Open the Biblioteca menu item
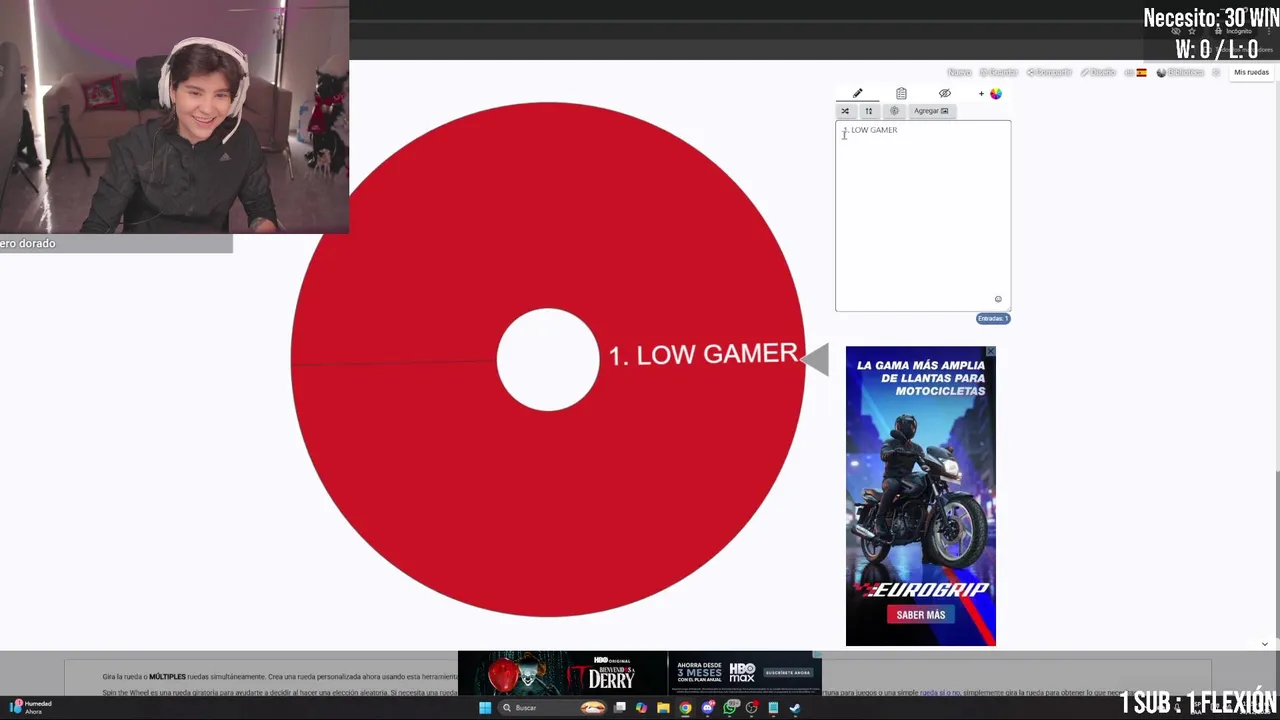Image resolution: width=1280 pixels, height=720 pixels. click(1181, 73)
